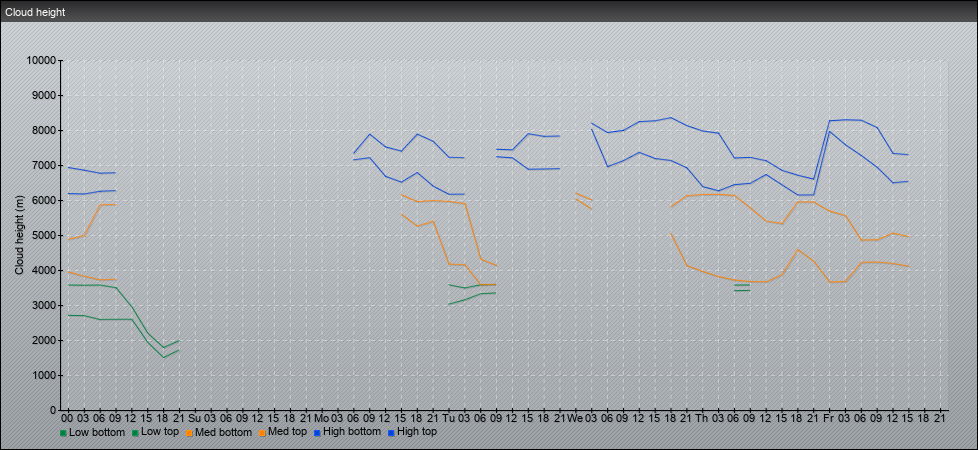Click the 8000 value on y-axis
The image size is (978, 450).
pyautogui.click(x=44, y=130)
